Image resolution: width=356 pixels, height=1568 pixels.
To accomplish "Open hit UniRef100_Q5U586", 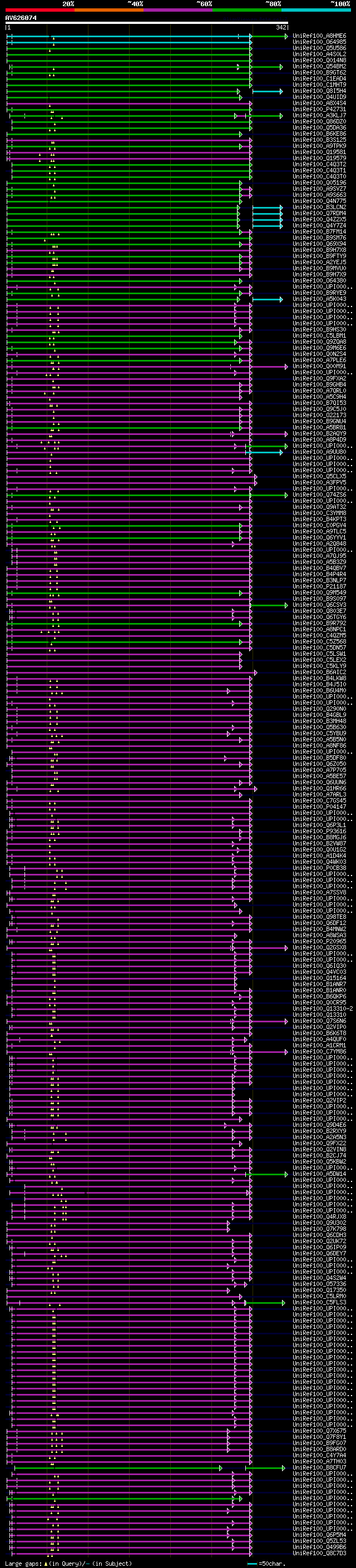I will pyautogui.click(x=319, y=48).
